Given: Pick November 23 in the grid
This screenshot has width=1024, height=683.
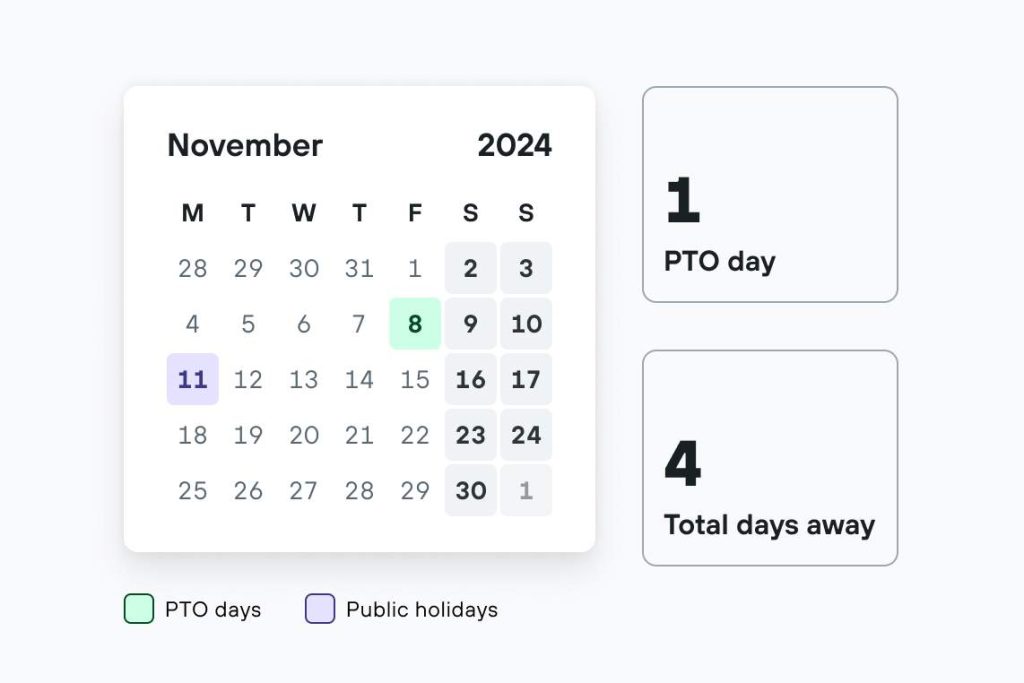Looking at the screenshot, I should (x=470, y=435).
